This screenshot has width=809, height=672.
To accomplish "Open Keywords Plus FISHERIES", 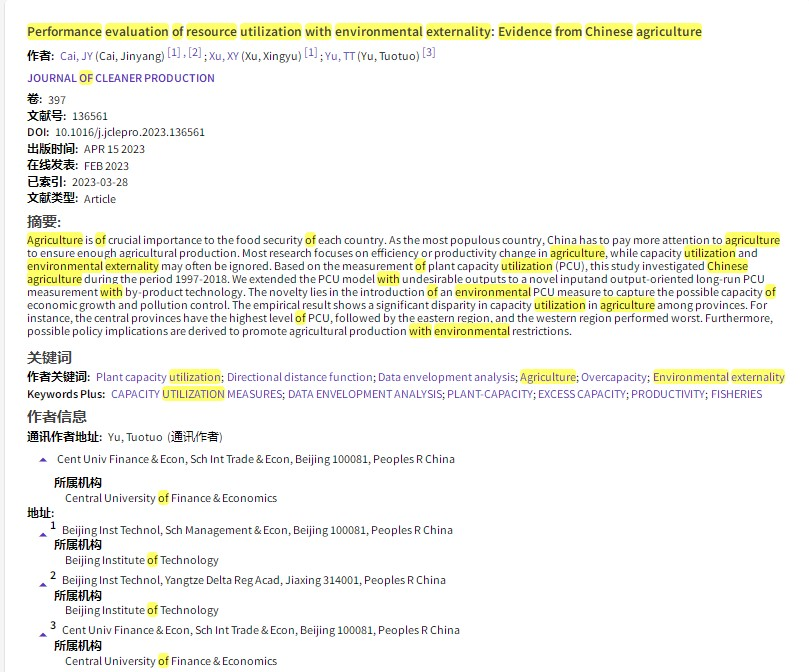I will click(736, 394).
